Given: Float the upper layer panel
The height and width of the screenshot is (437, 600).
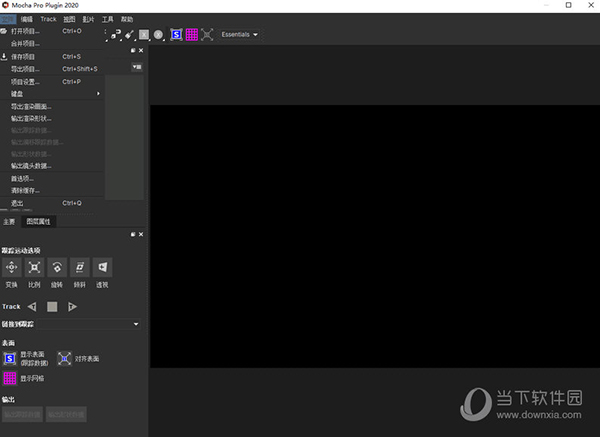Looking at the screenshot, I should click(133, 51).
